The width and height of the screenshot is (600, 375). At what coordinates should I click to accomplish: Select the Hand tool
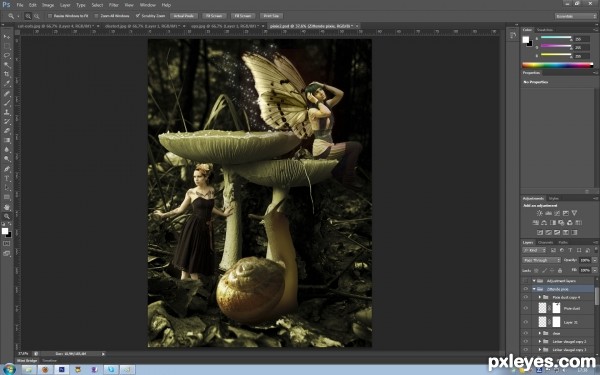7,207
